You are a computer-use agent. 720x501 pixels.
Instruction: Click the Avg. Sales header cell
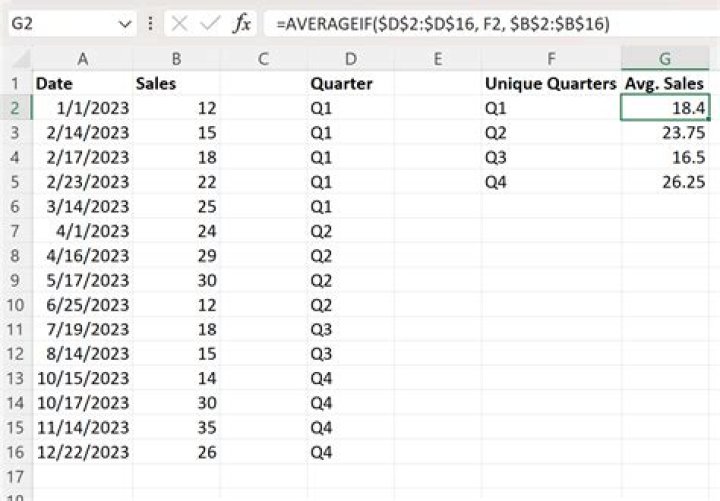click(664, 84)
